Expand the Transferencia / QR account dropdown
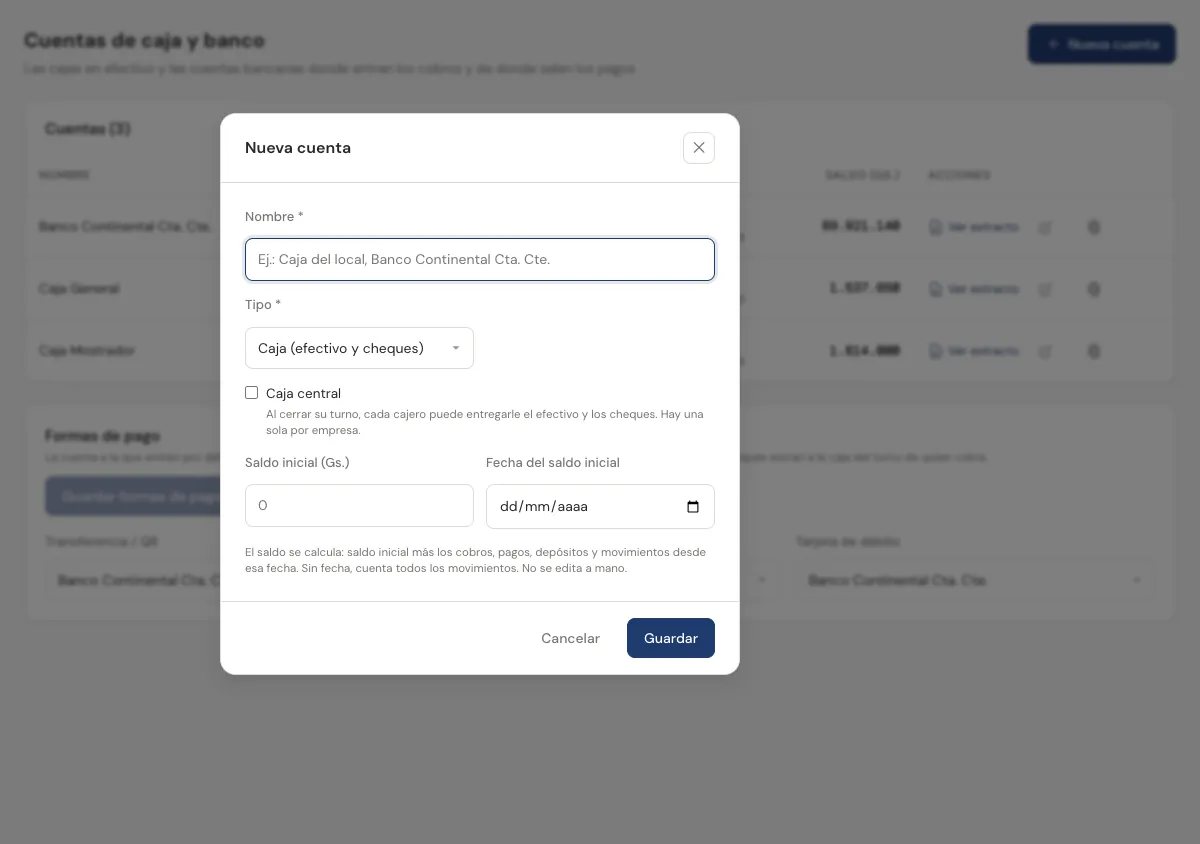 (133, 580)
